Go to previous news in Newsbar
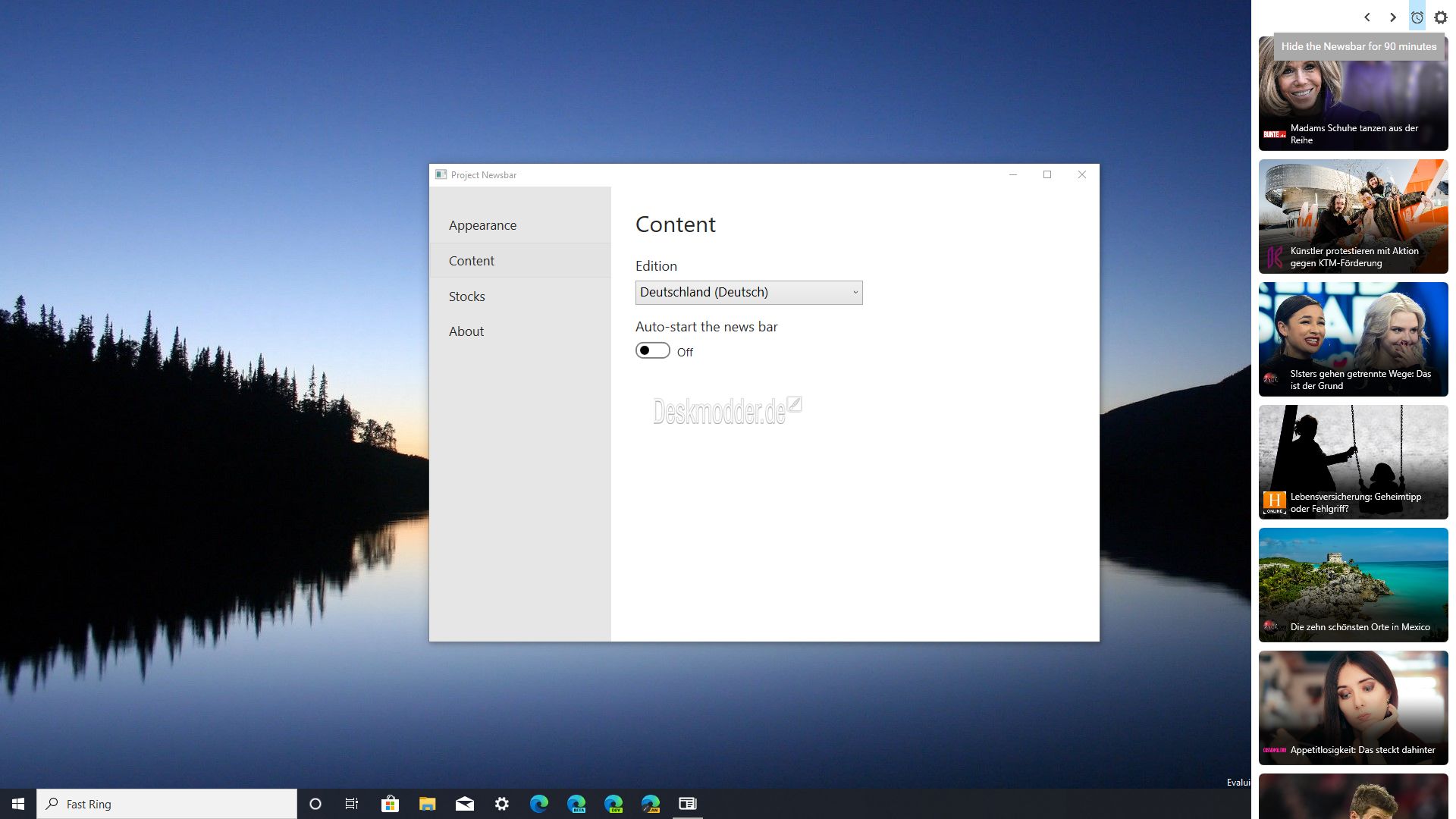This screenshot has height=819, width=1456. tap(1367, 17)
